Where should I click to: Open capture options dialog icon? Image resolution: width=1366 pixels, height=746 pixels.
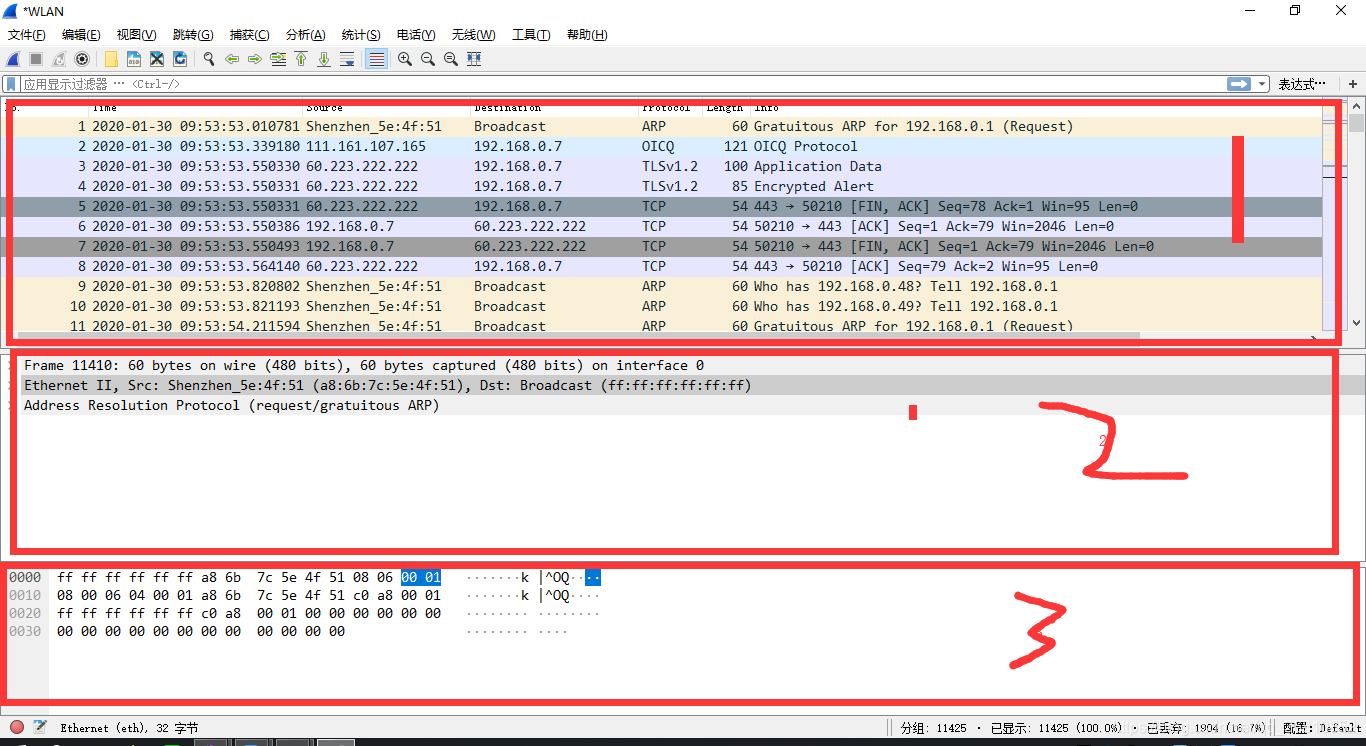pyautogui.click(x=82, y=59)
